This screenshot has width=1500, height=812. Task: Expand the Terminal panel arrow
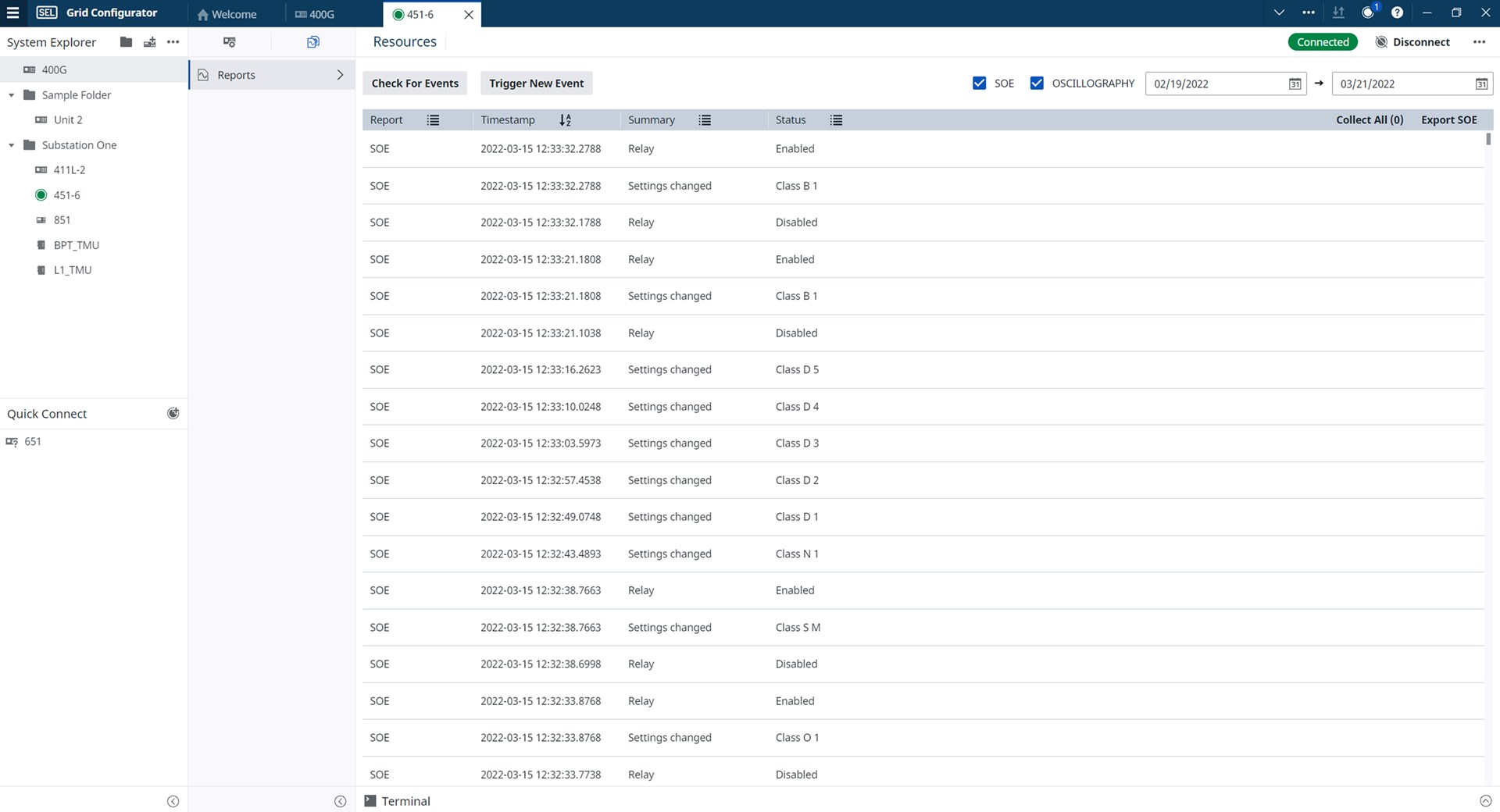pos(1485,801)
